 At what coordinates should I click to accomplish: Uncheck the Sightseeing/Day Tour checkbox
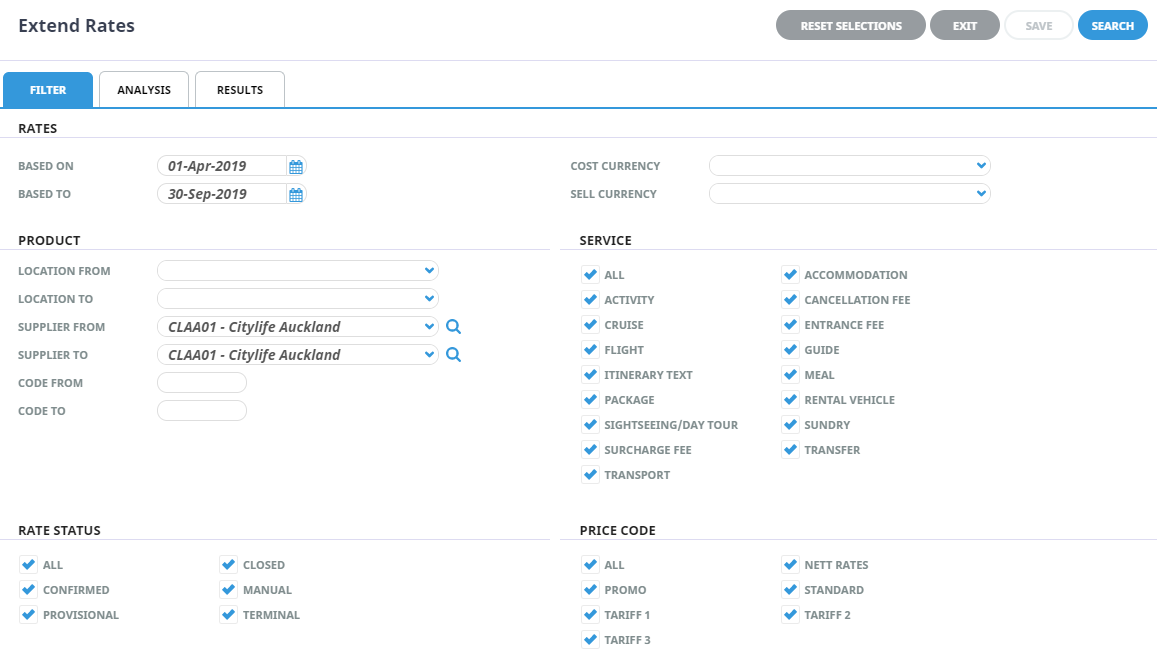click(590, 426)
